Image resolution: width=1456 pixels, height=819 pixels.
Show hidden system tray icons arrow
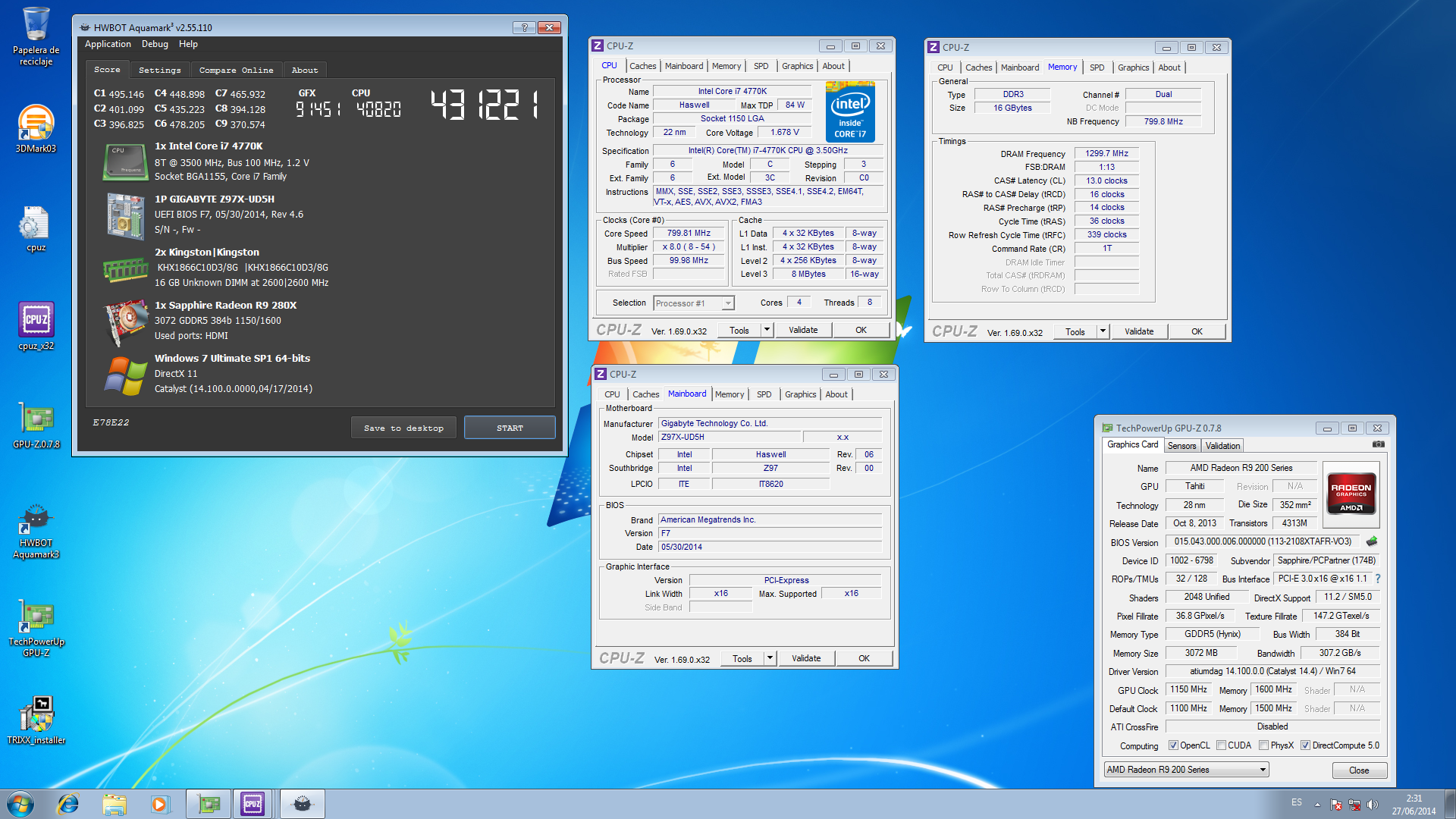click(1317, 805)
